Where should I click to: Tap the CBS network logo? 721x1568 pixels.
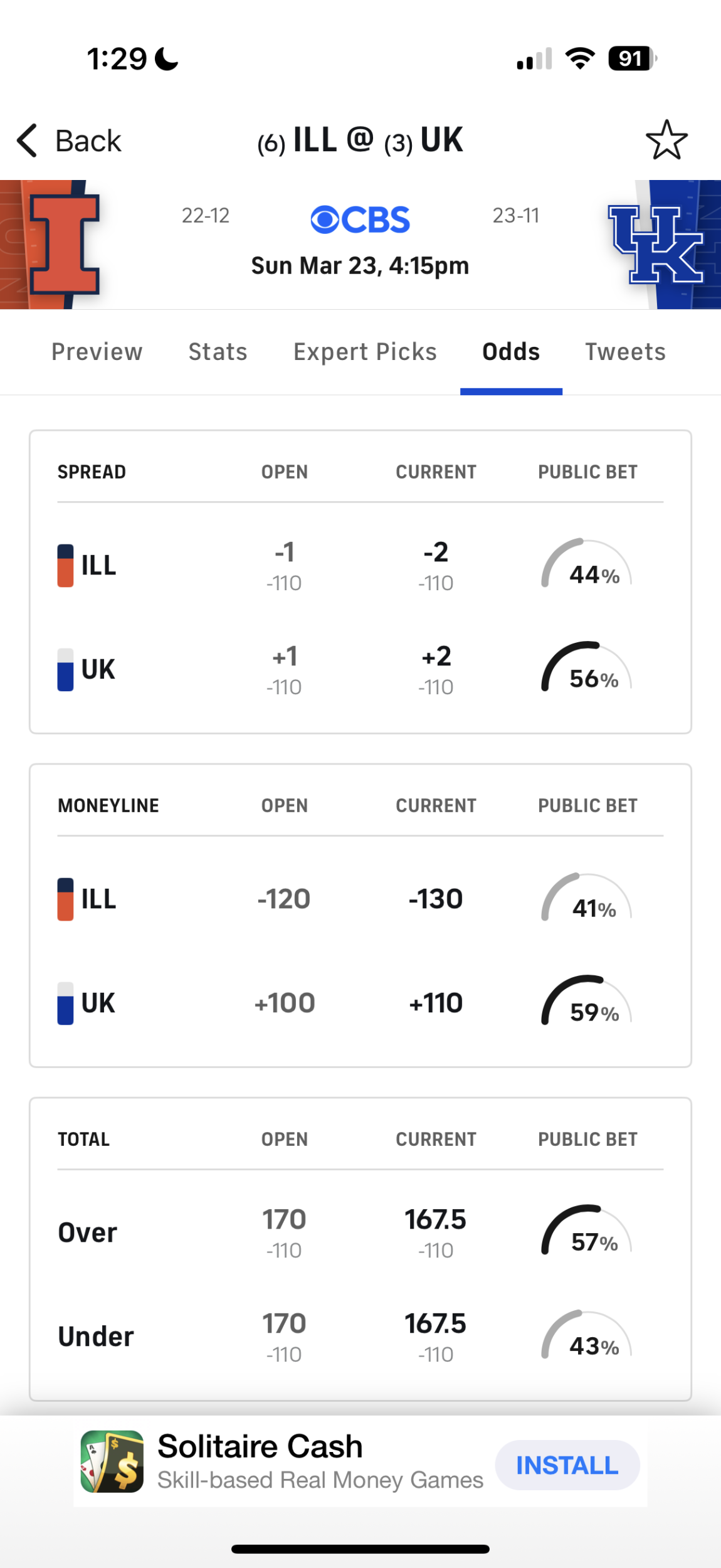click(x=360, y=220)
